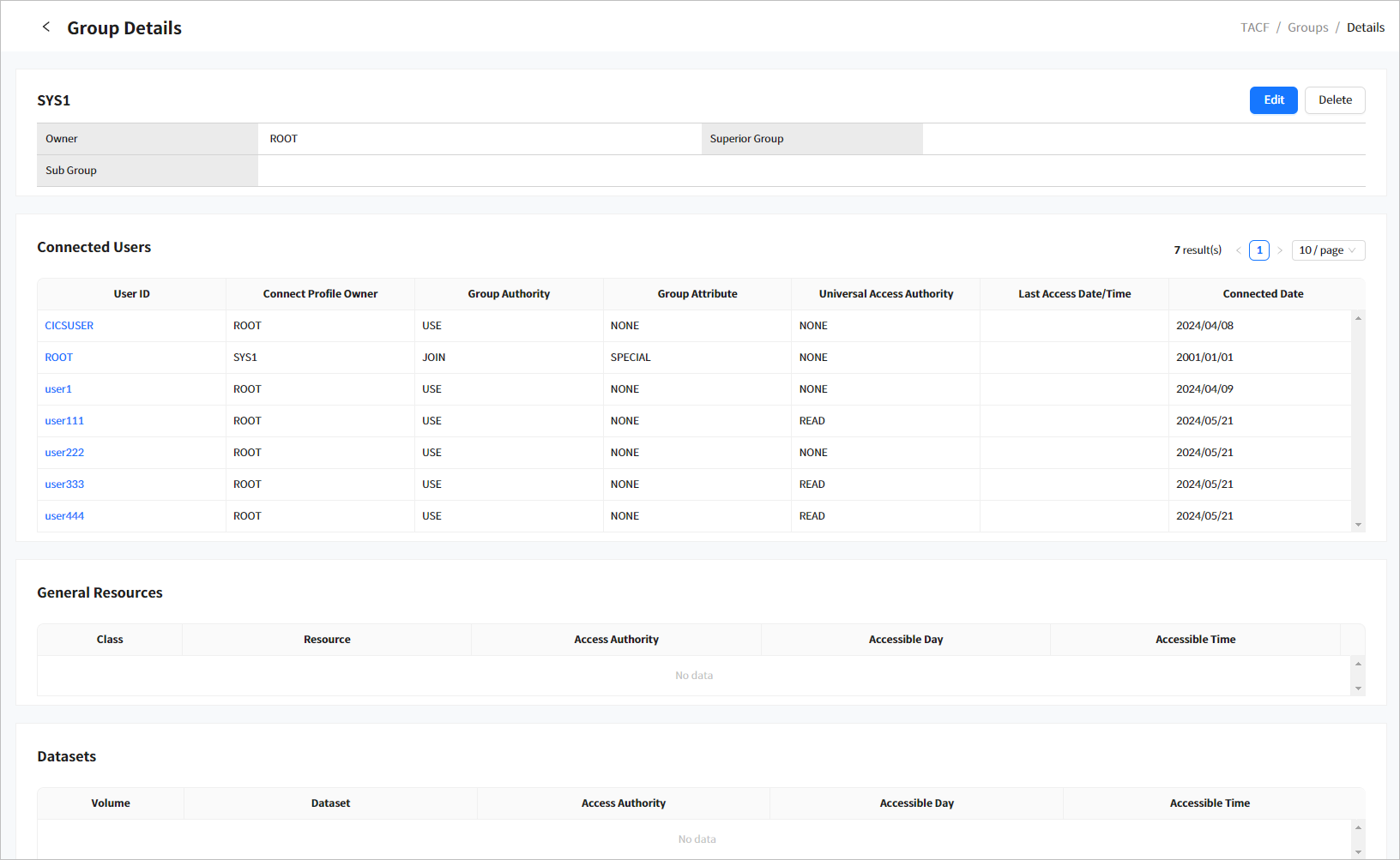This screenshot has height=860, width=1400.
Task: Open user333 link
Action: pyautogui.click(x=64, y=484)
